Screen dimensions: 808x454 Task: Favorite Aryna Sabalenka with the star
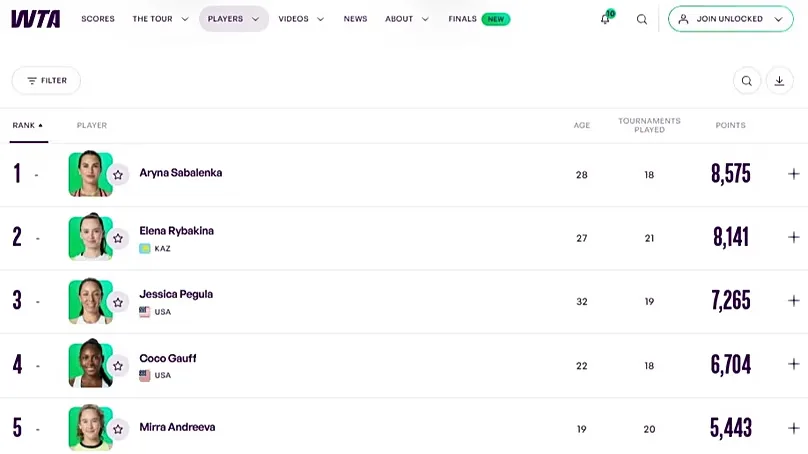[118, 175]
